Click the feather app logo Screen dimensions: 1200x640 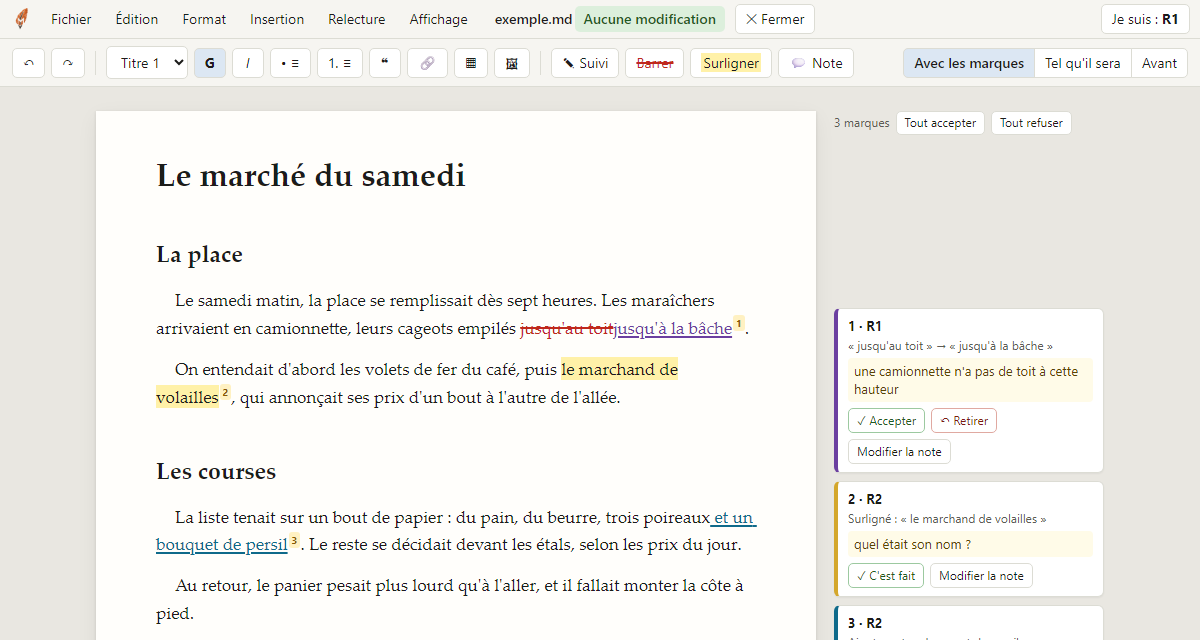click(21, 19)
